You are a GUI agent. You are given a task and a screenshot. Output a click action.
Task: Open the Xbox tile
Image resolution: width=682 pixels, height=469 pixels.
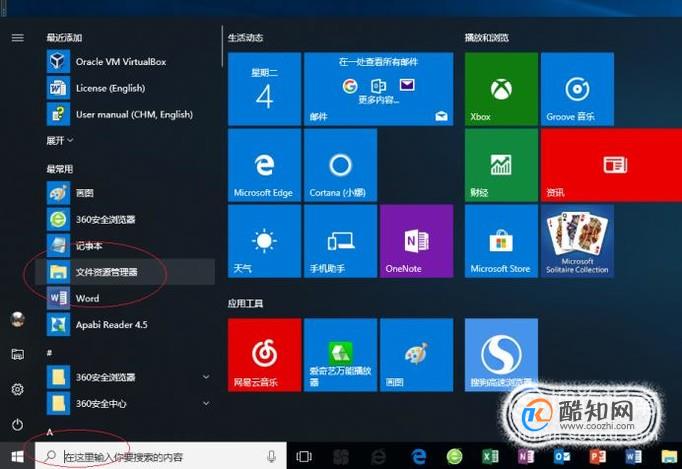coord(501,89)
